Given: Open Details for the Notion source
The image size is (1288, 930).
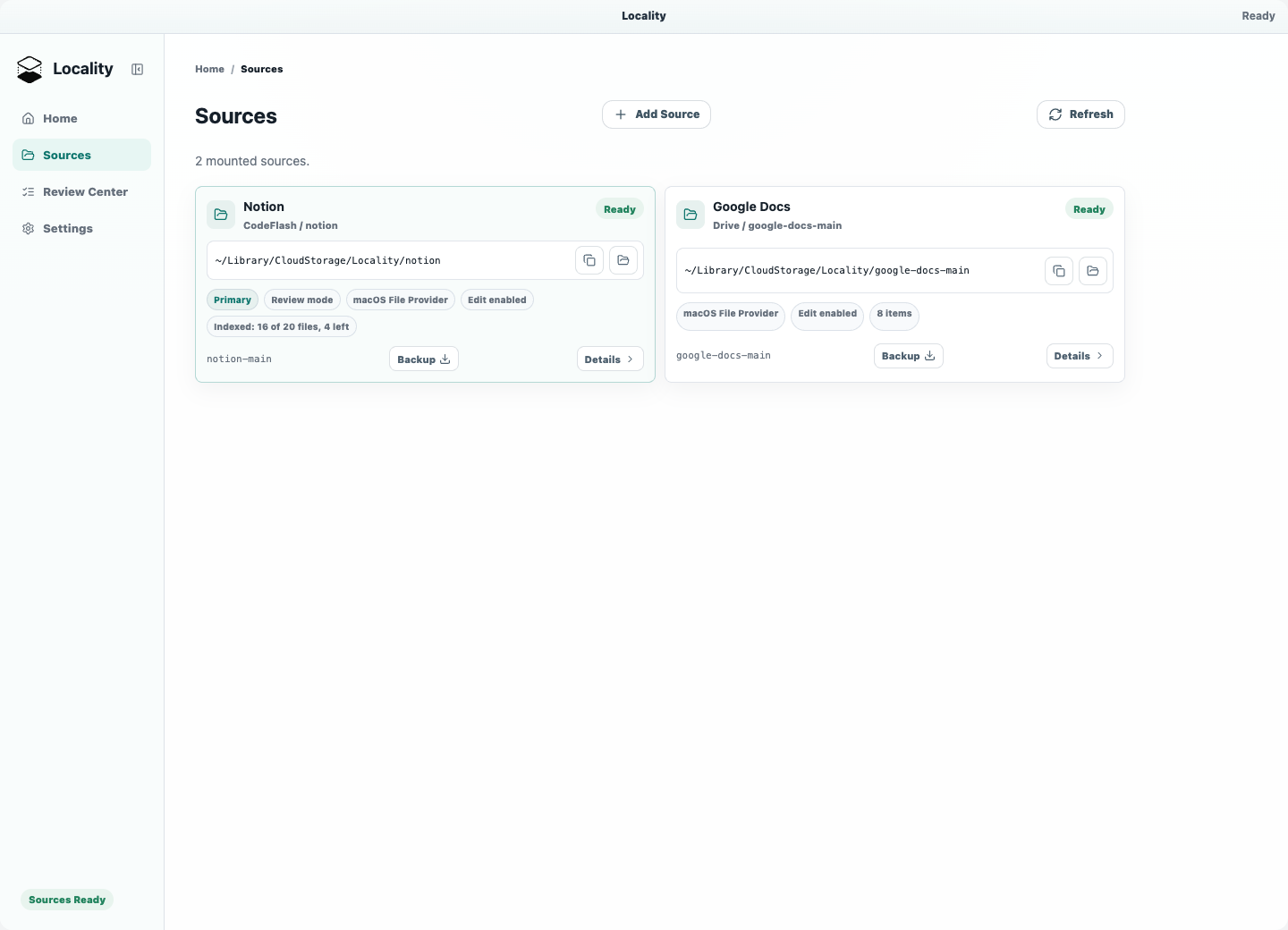Looking at the screenshot, I should coord(610,359).
